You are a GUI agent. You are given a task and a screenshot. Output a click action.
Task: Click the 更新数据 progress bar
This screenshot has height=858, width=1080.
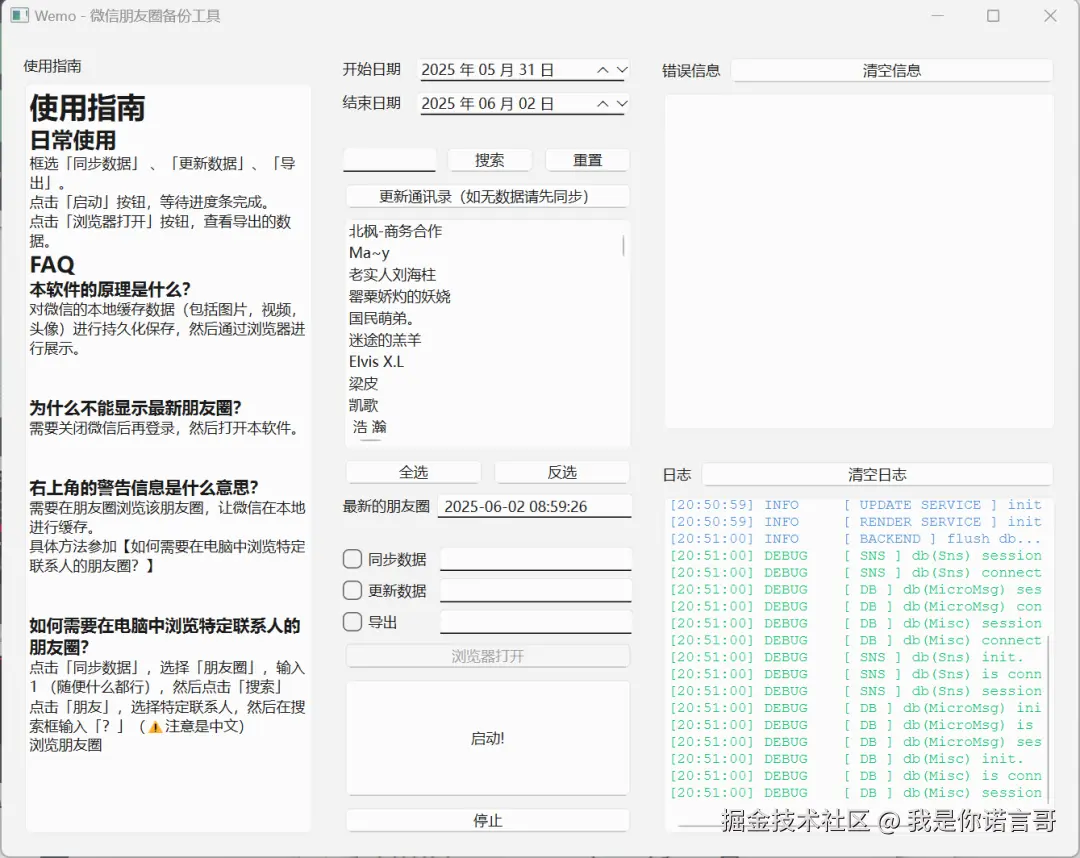click(x=536, y=591)
